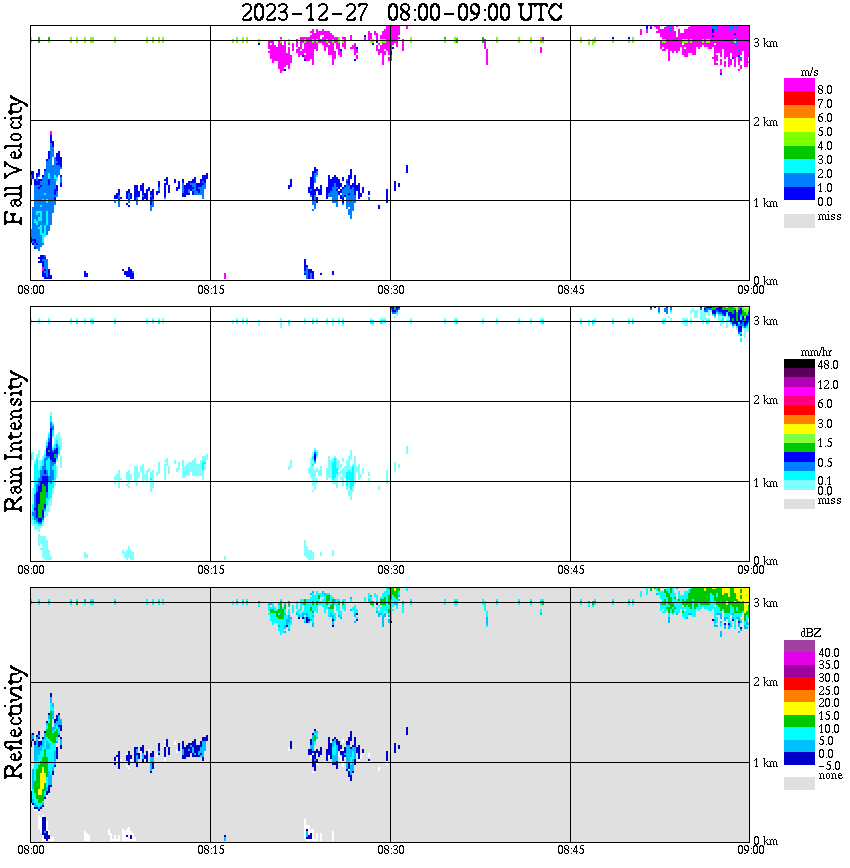Click the 35.0 value in the dBZ legend

828,665
